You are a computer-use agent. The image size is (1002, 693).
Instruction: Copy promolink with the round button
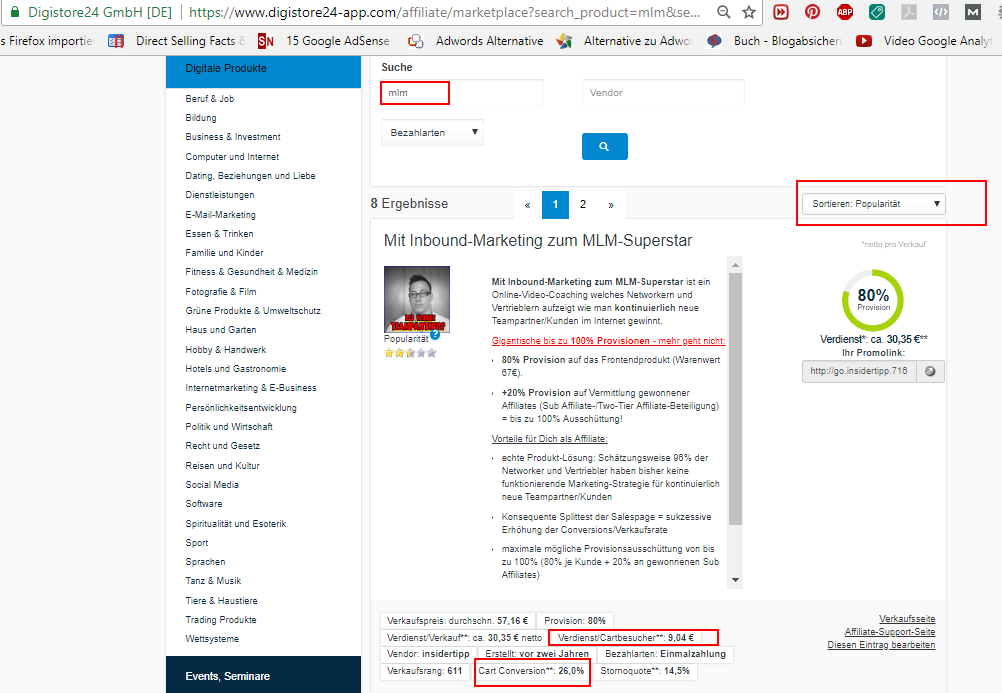pos(930,371)
